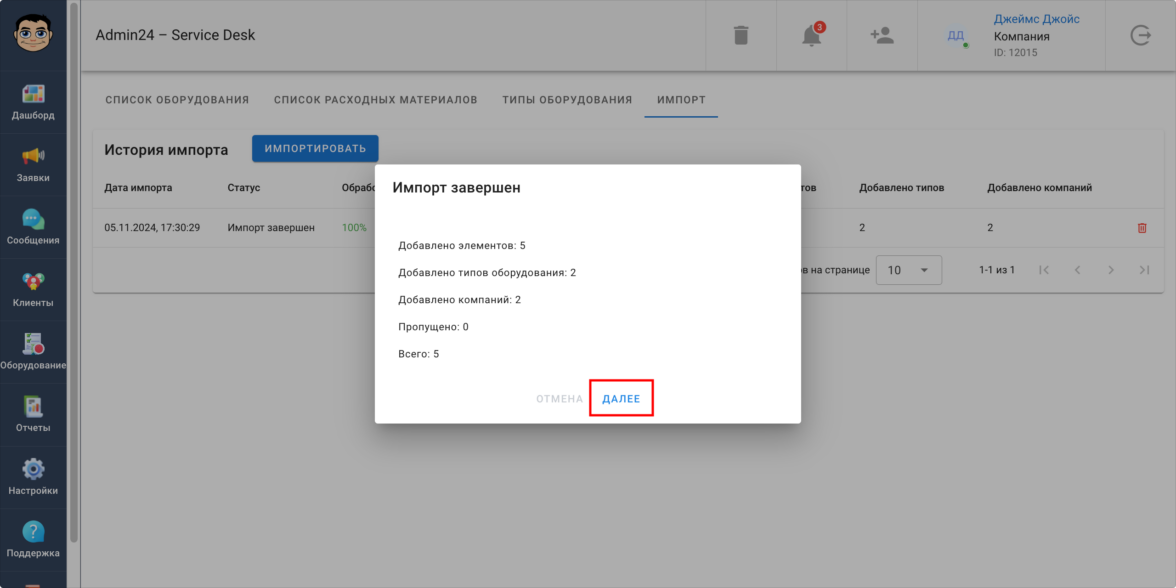The height and width of the screenshot is (588, 1176).
Task: Open the Оборудование sidebar icon
Action: click(33, 344)
